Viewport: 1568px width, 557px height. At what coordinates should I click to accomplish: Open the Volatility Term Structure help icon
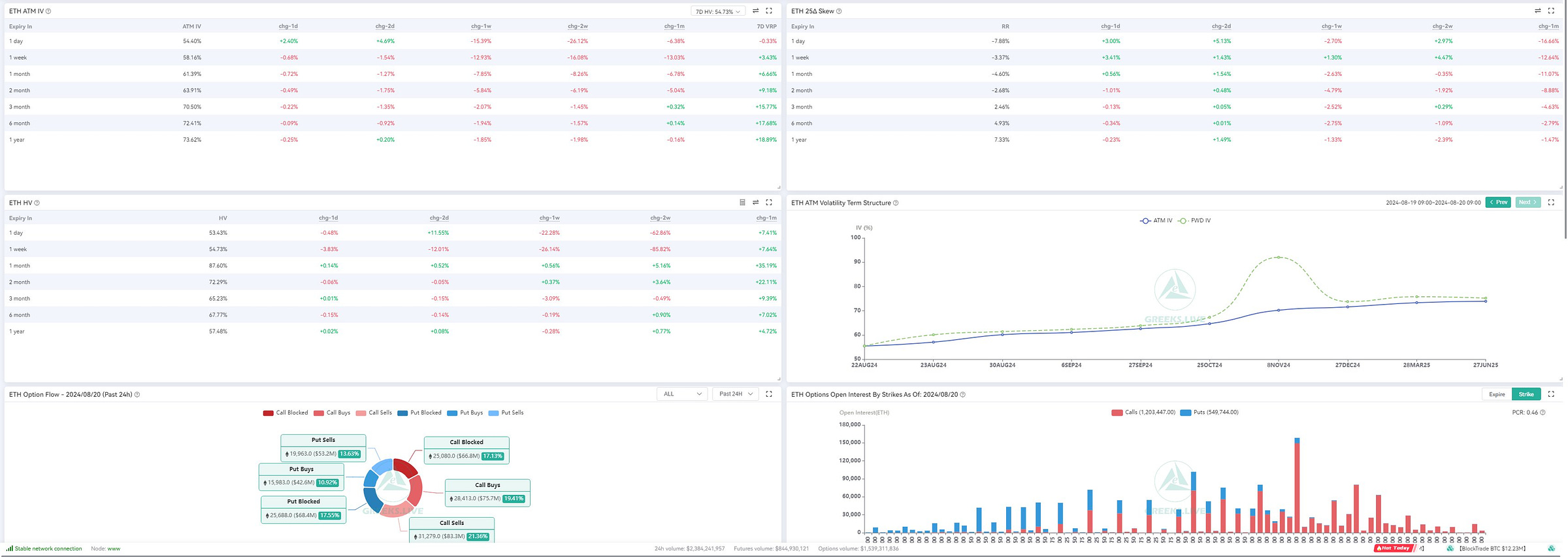point(896,203)
